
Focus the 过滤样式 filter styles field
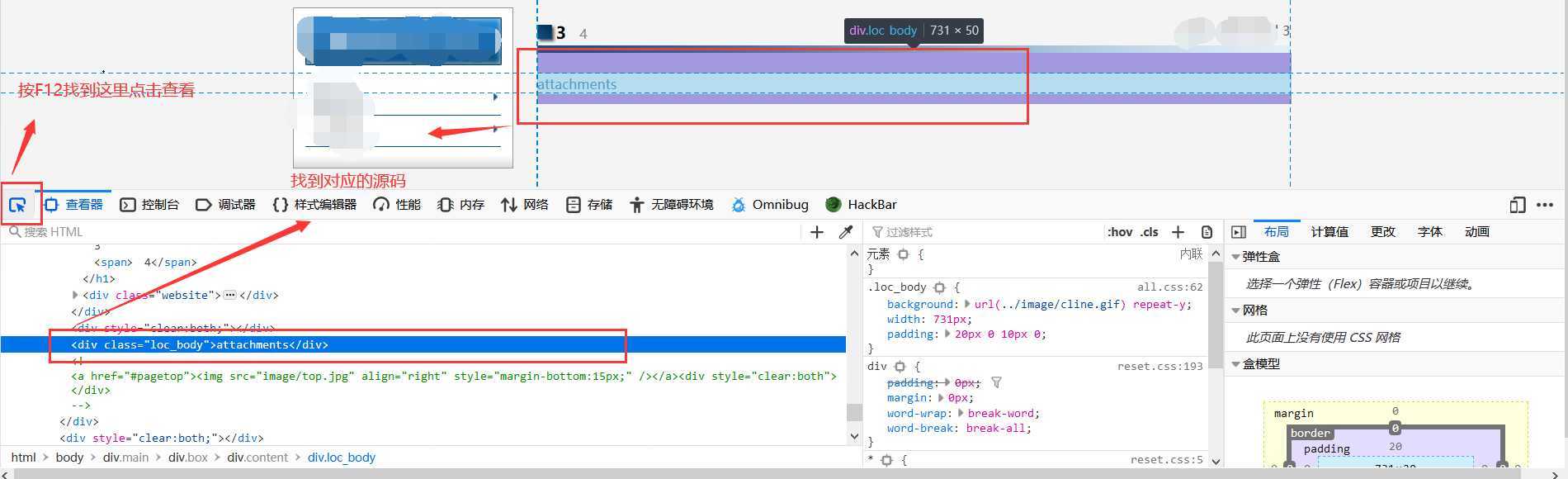point(986,232)
